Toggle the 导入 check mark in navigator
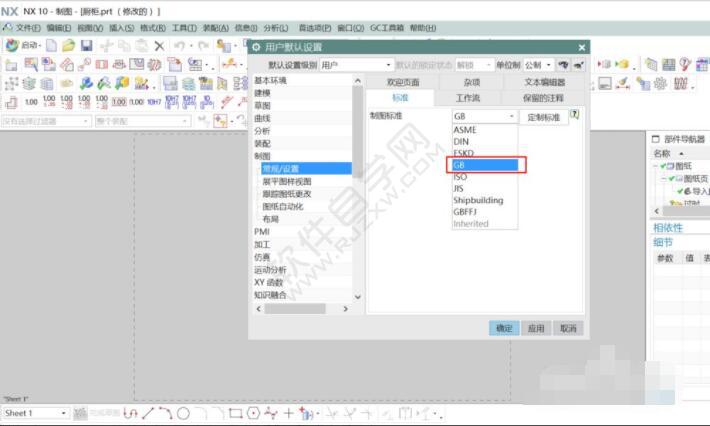 (x=680, y=191)
